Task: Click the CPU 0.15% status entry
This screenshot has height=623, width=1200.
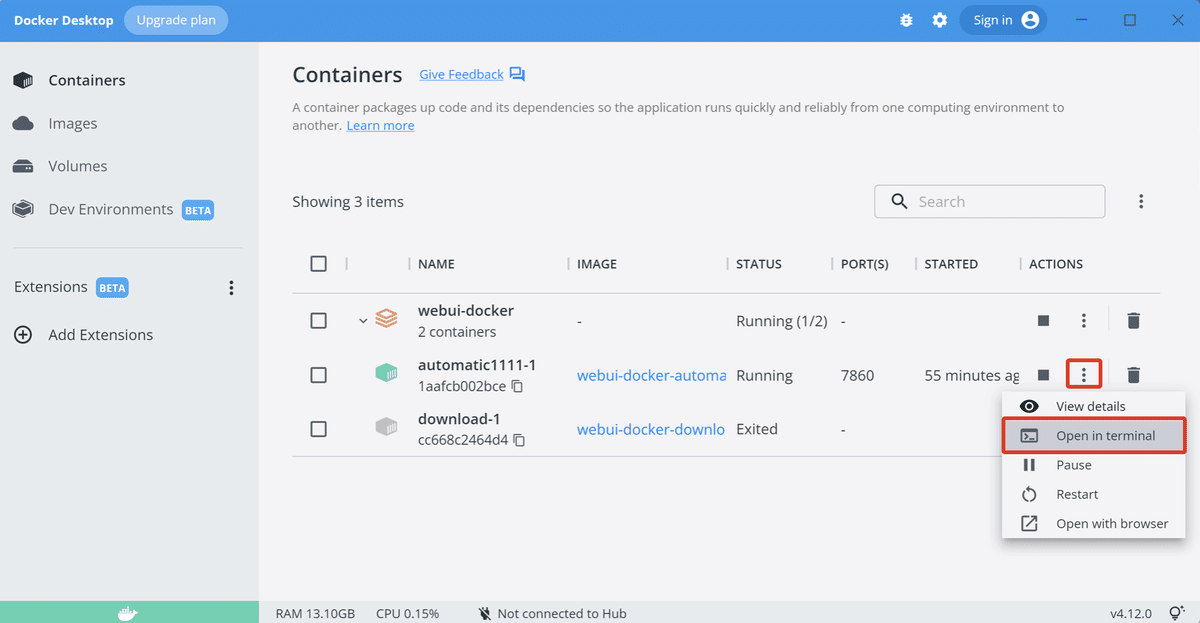Action: point(407,613)
